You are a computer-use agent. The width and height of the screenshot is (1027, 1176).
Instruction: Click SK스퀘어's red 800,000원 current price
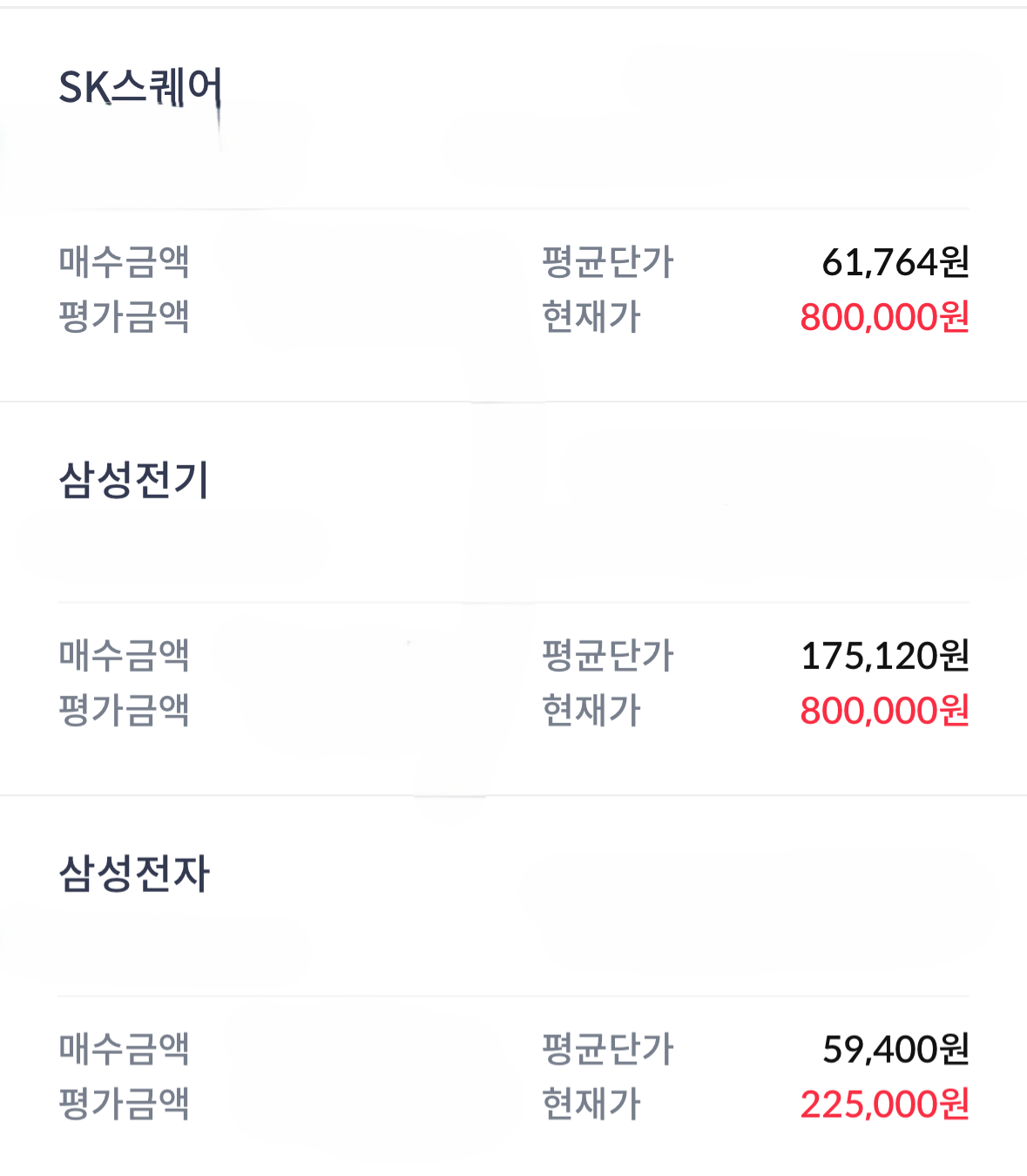[885, 317]
